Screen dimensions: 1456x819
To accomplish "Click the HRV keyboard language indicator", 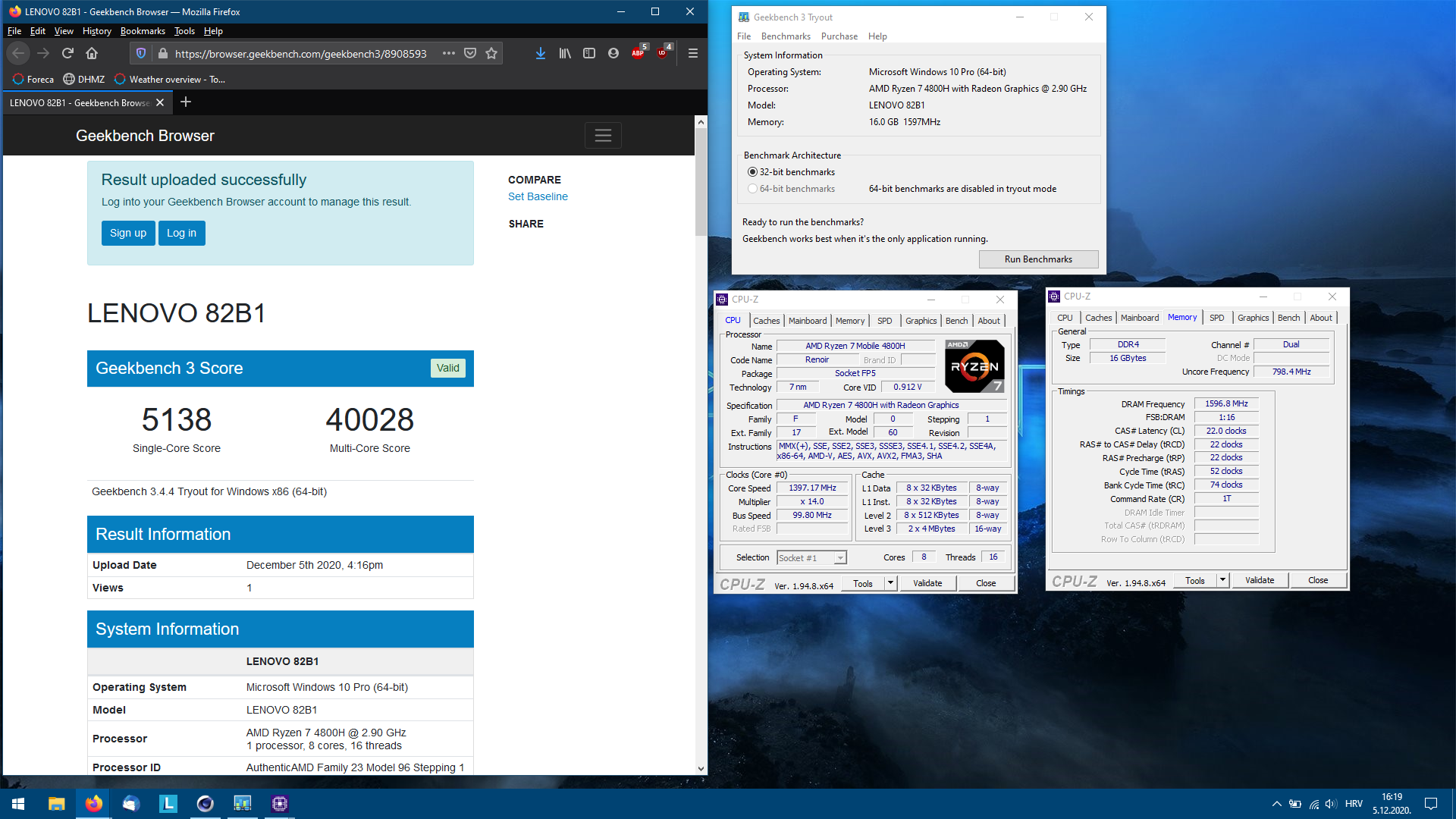I will click(x=1354, y=804).
